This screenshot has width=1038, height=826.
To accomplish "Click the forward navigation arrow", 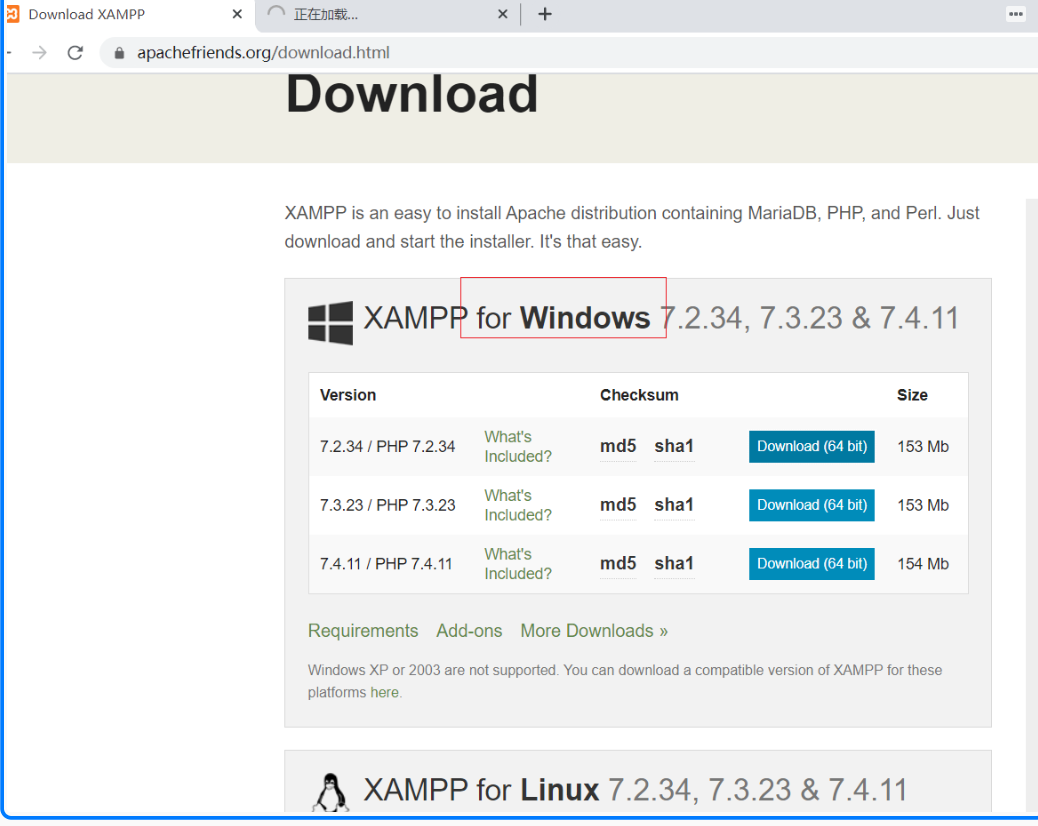I will pyautogui.click(x=40, y=52).
